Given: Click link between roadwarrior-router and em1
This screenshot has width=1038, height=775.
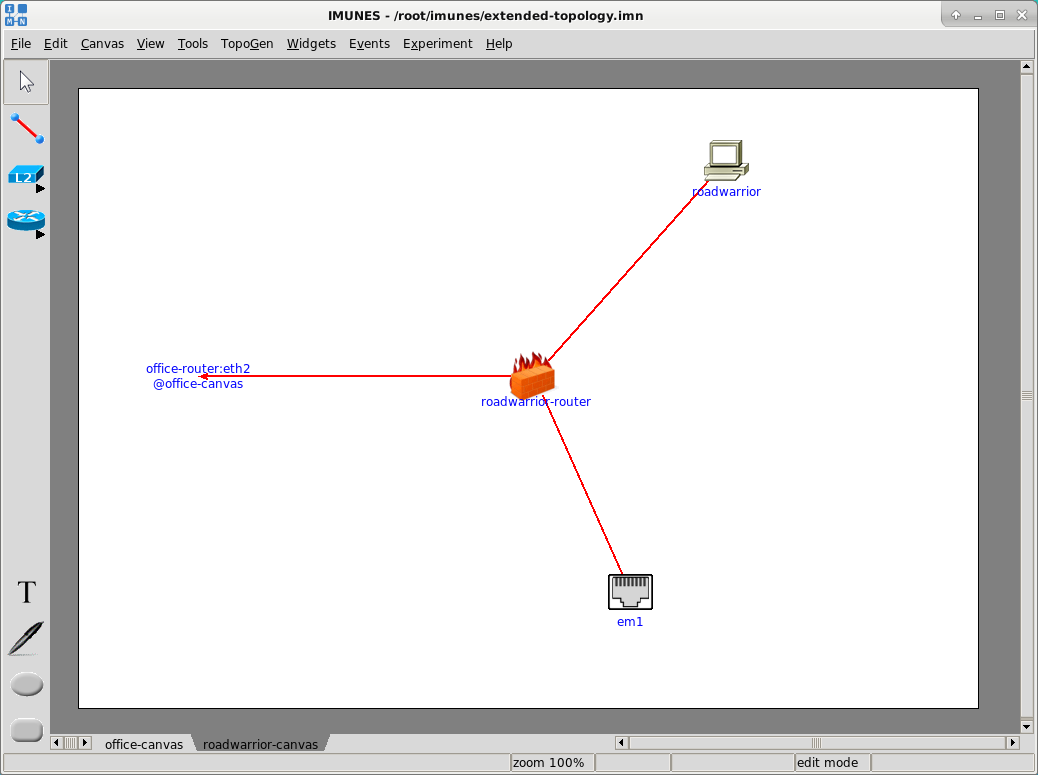Looking at the screenshot, I should coord(584,486).
